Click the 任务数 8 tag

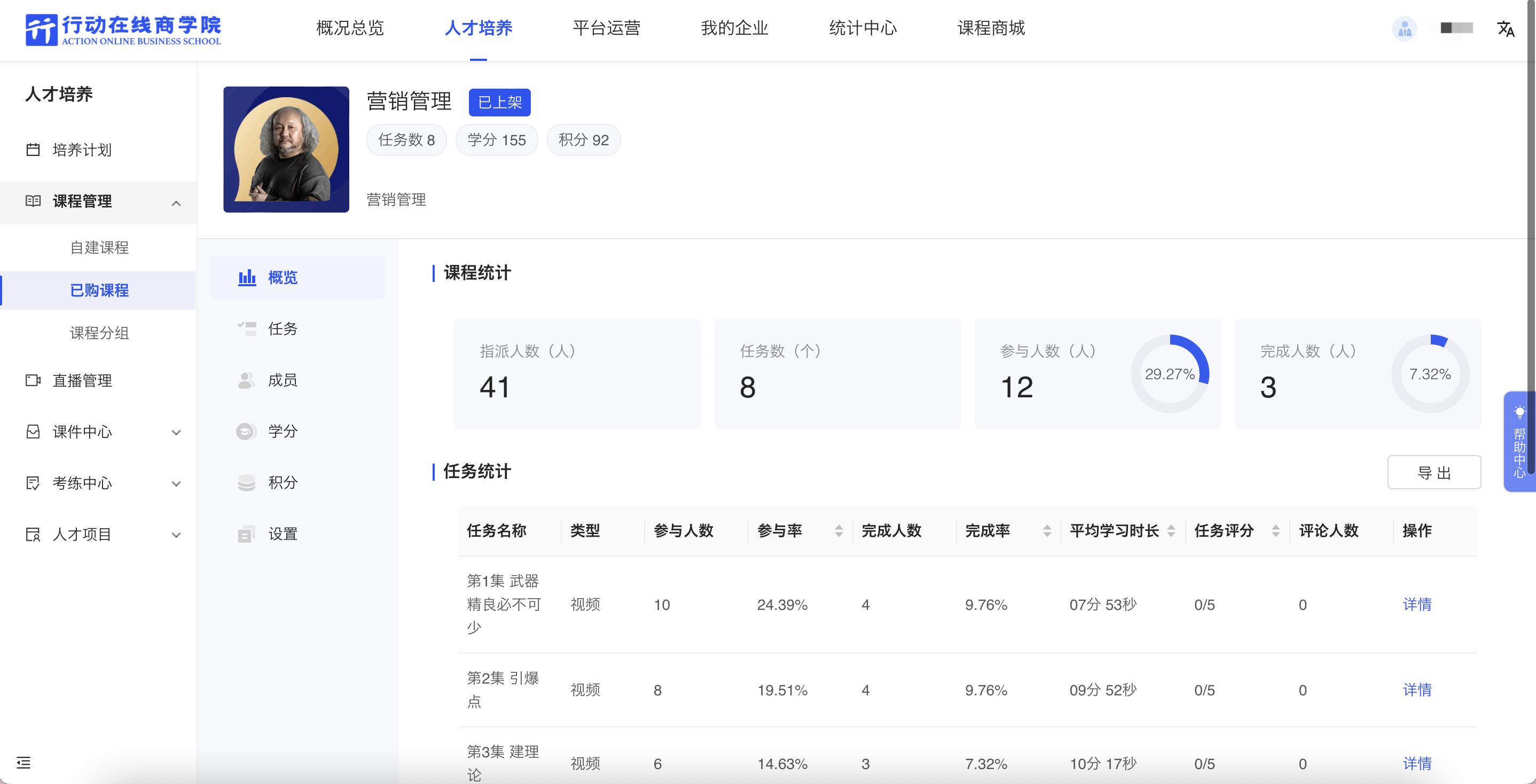click(406, 140)
